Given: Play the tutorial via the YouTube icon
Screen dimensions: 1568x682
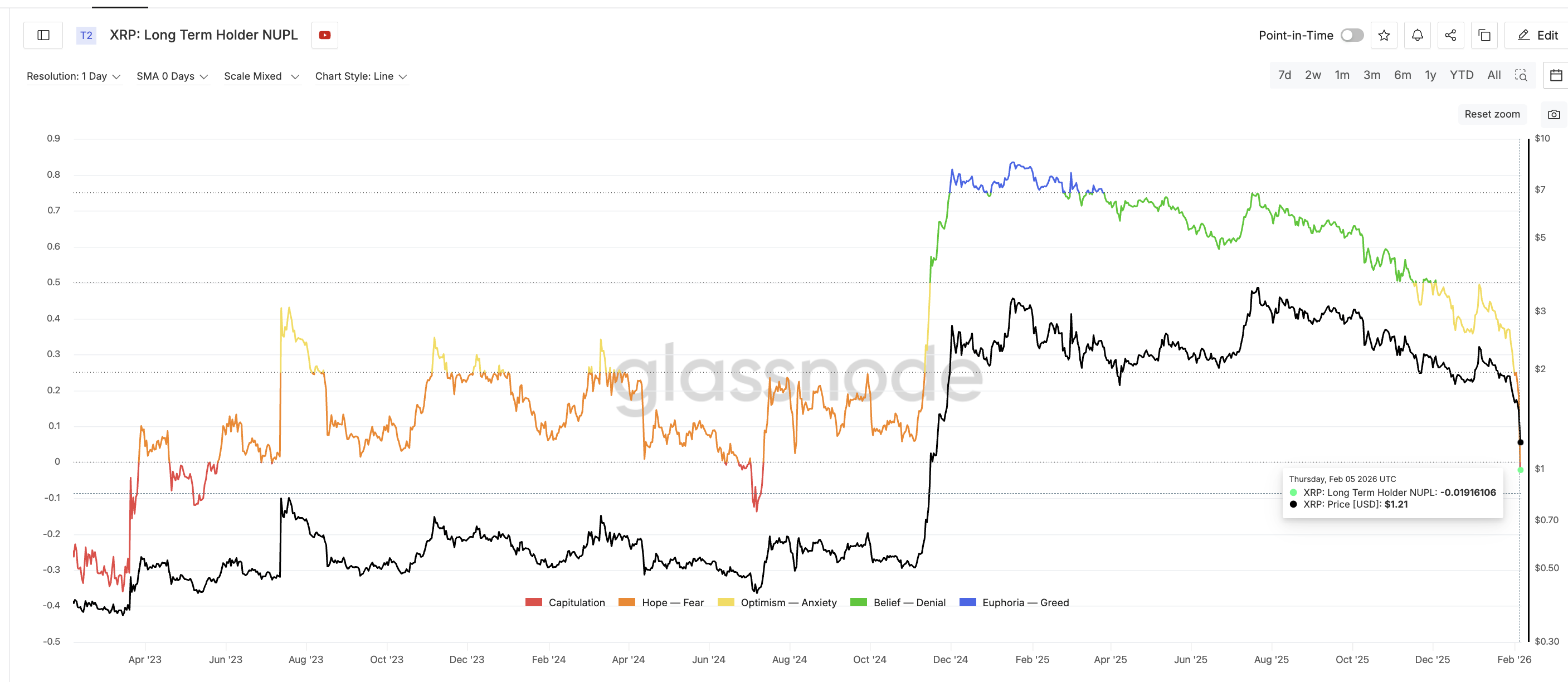Looking at the screenshot, I should coord(324,35).
